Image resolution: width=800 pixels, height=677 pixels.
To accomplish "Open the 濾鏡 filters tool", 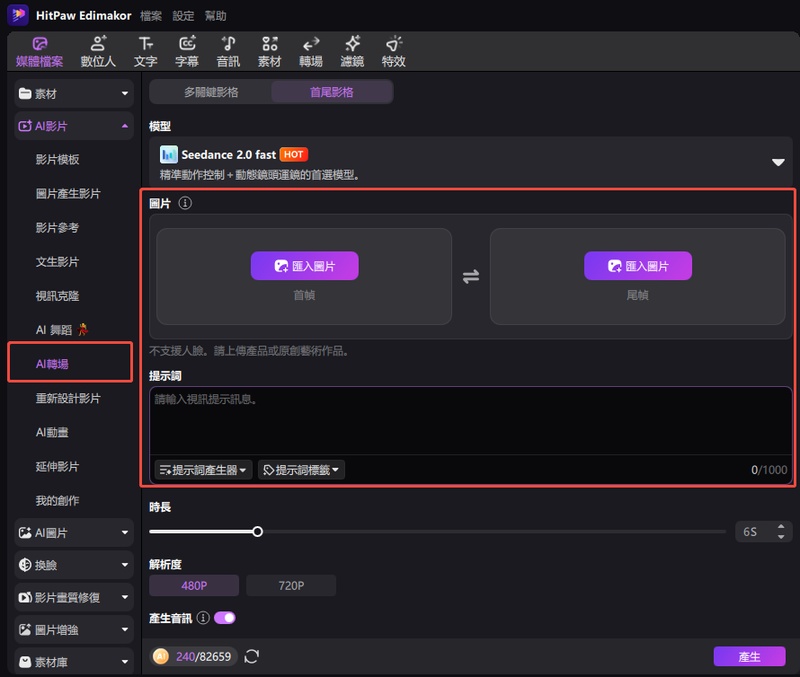I will (352, 52).
